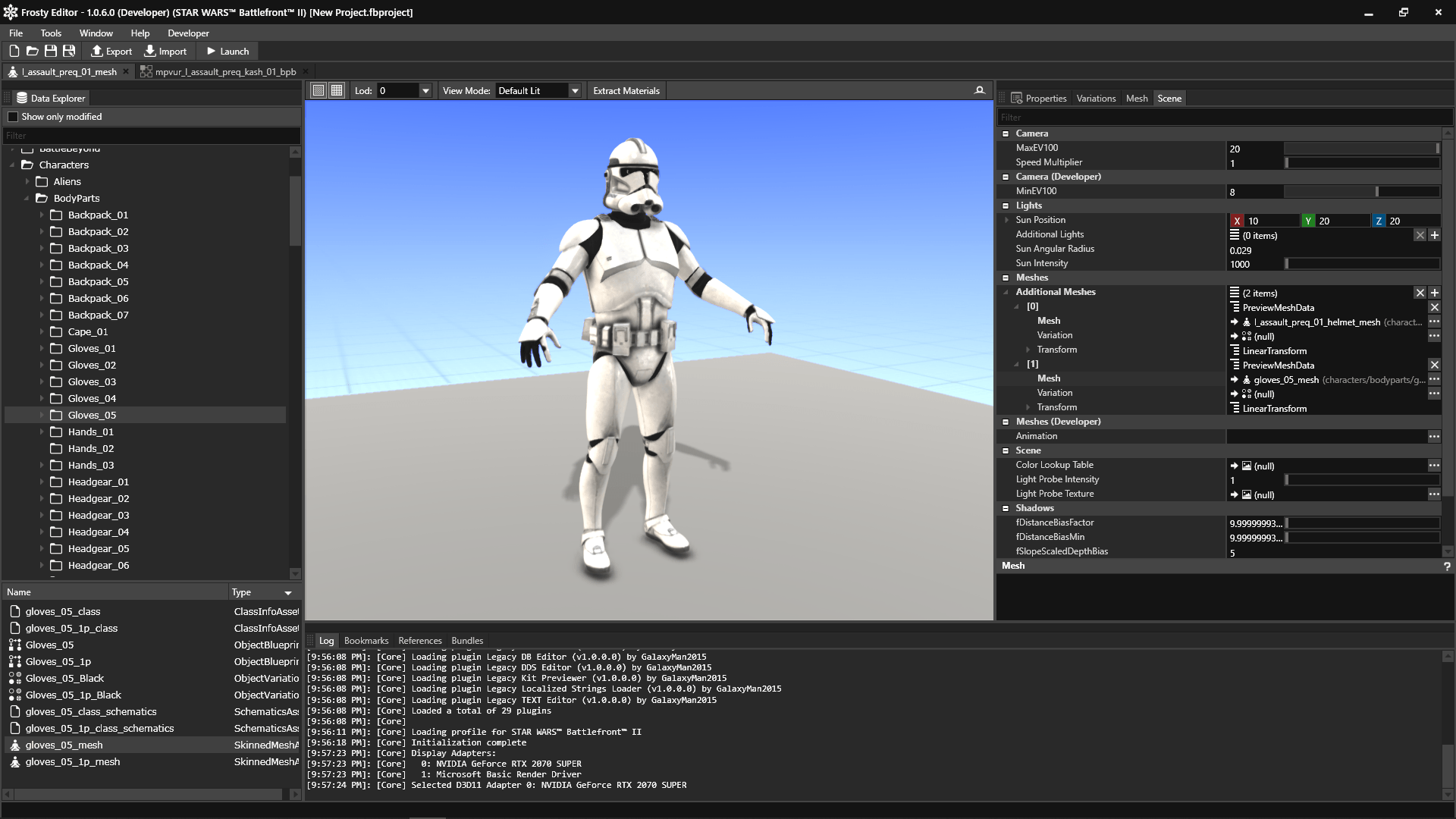Open the Lod dropdown

(425, 90)
